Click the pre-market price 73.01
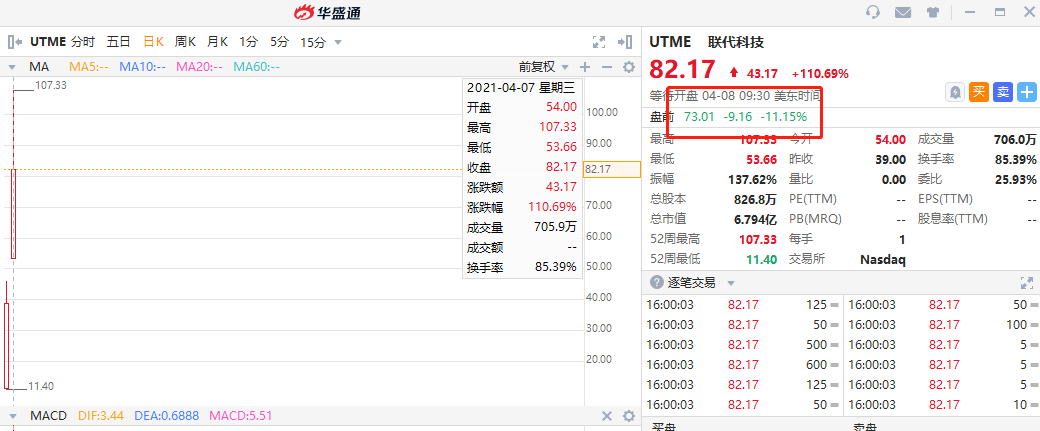The width and height of the screenshot is (1040, 431). tap(698, 117)
